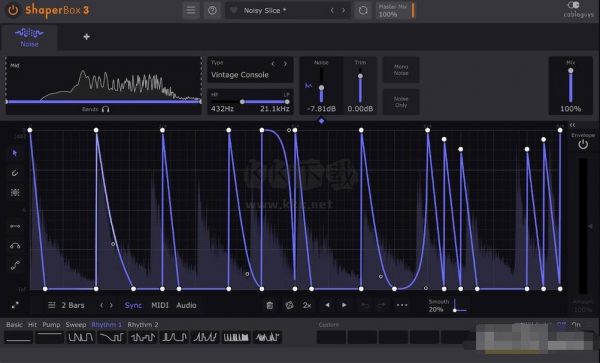Toggle the ShaperBox power button
This screenshot has height=363, width=600.
[x=13, y=10]
